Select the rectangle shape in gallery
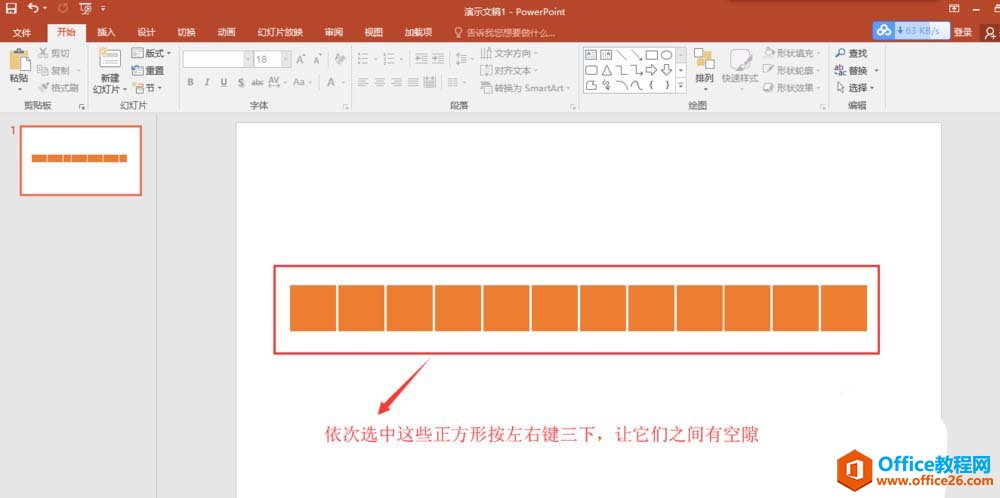1000x498 pixels. coord(651,55)
